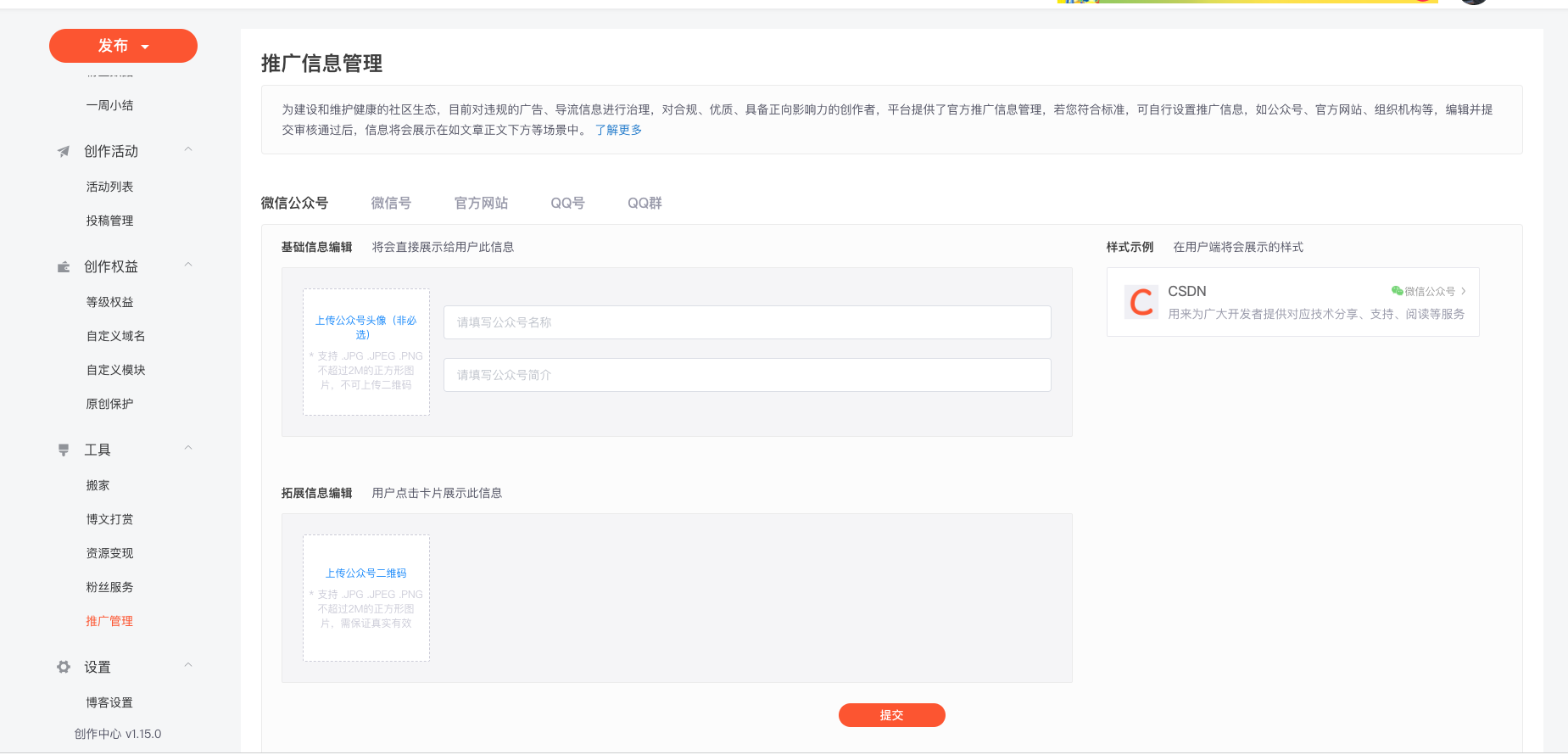The width and height of the screenshot is (1568, 755).
Task: Click the 上传公众号二维码 upload area
Action: (x=366, y=597)
